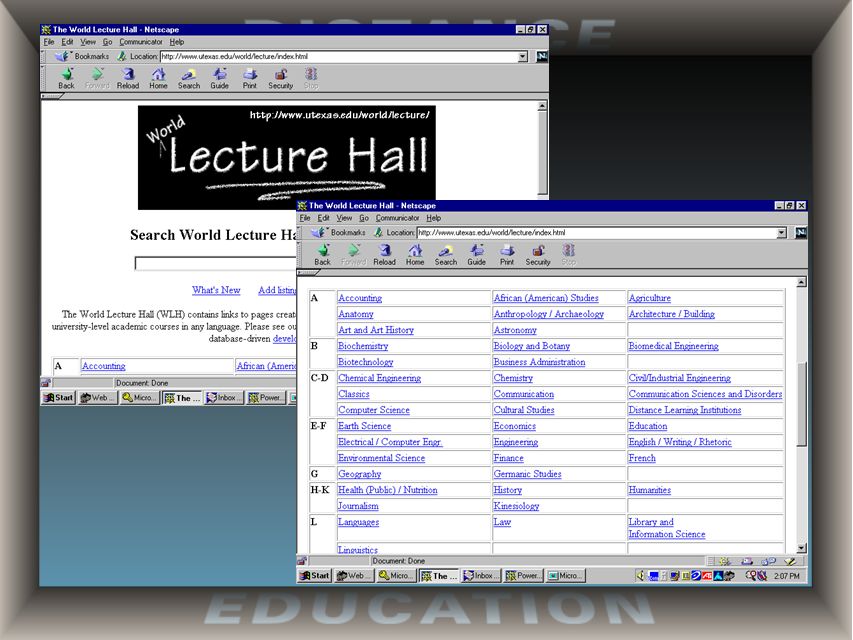853x640 pixels.
Task: Expand Location dropdown in front Netscape window
Action: [782, 232]
